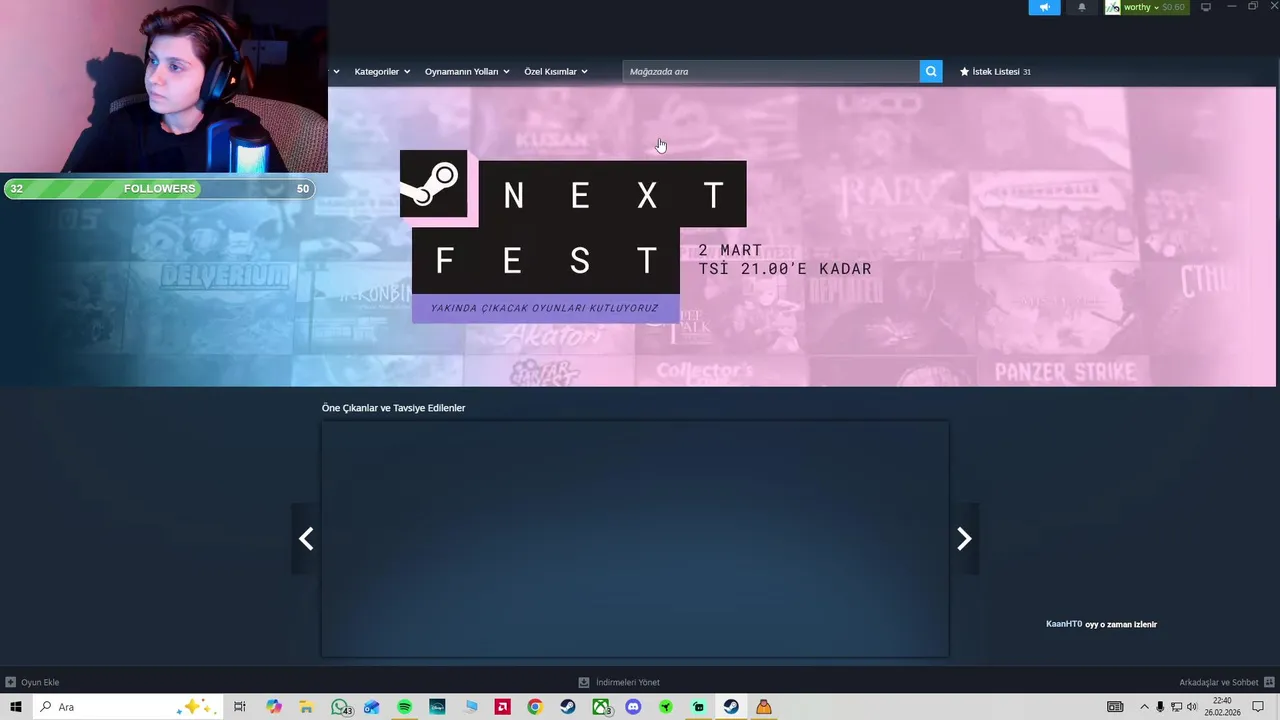Click the plus icon beside Oyun Ekle
The height and width of the screenshot is (720, 1280).
pyautogui.click(x=10, y=682)
